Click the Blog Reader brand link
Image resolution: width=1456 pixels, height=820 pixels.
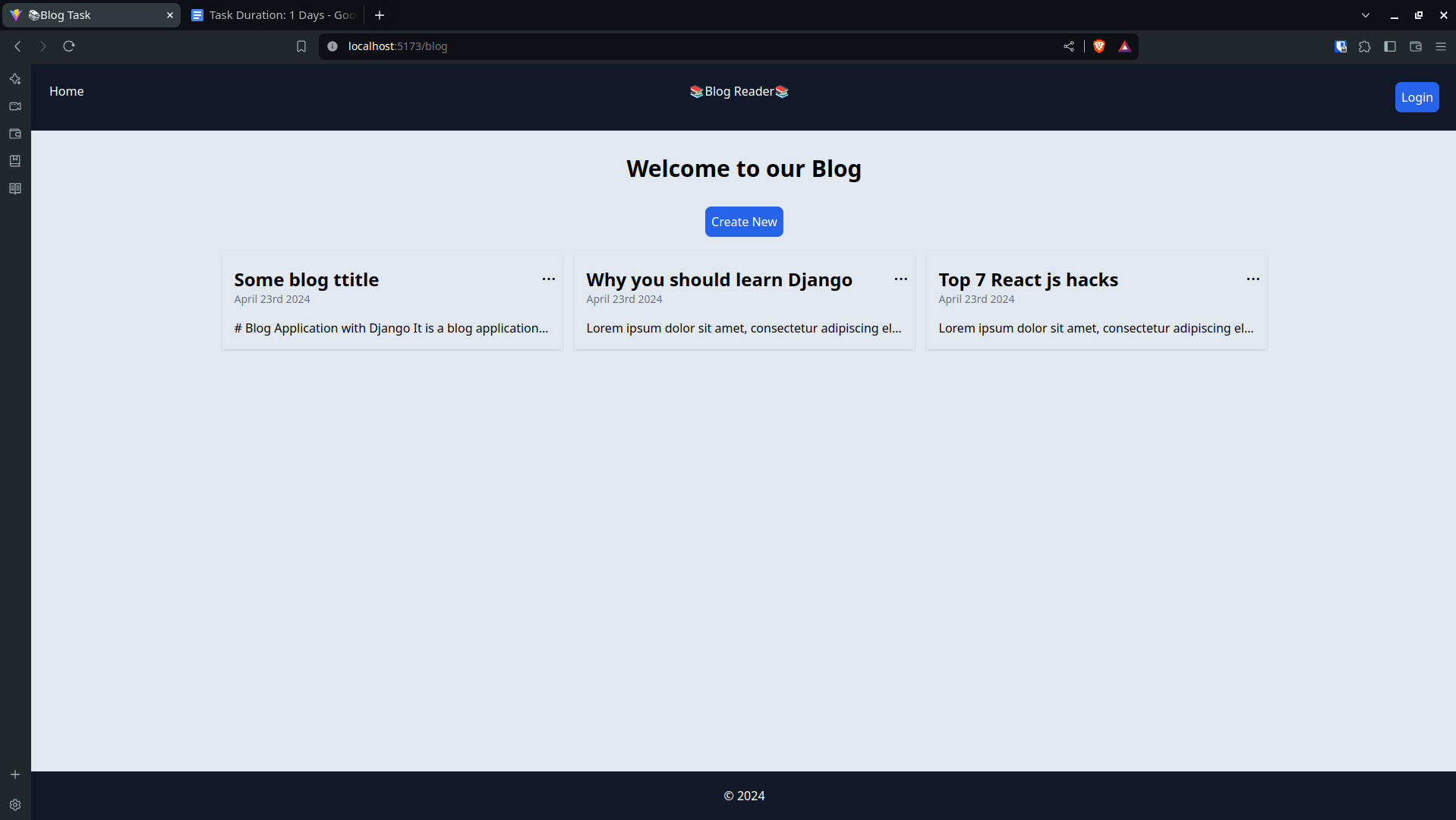click(x=739, y=91)
